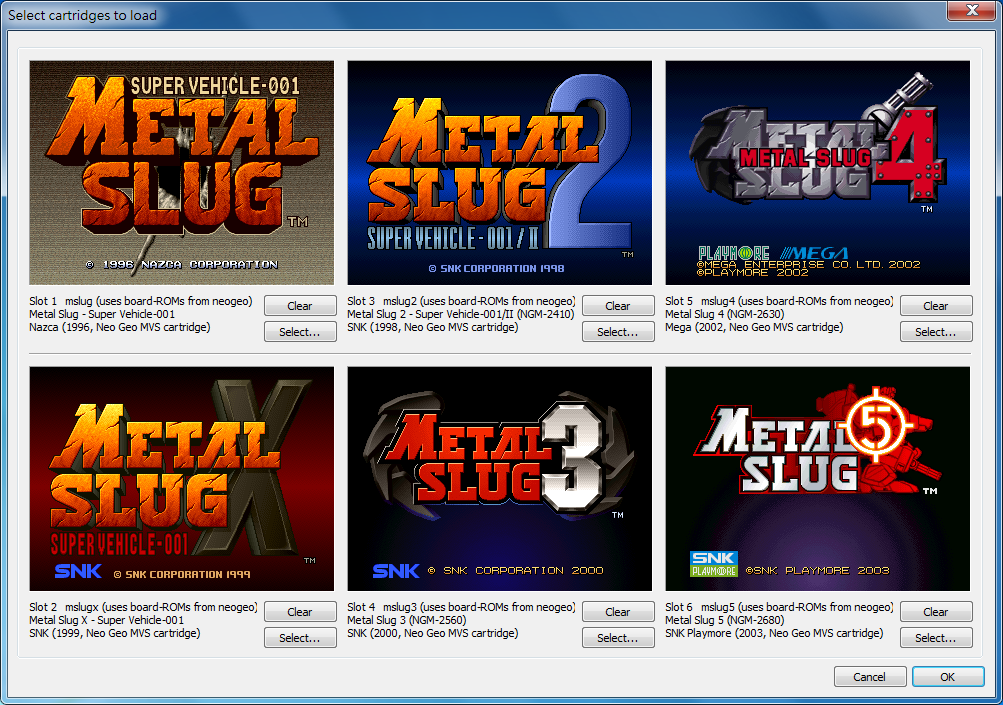Click the 'Slot 1 mslug' description line
Viewport: 1003px width, 705px height.
(x=141, y=301)
